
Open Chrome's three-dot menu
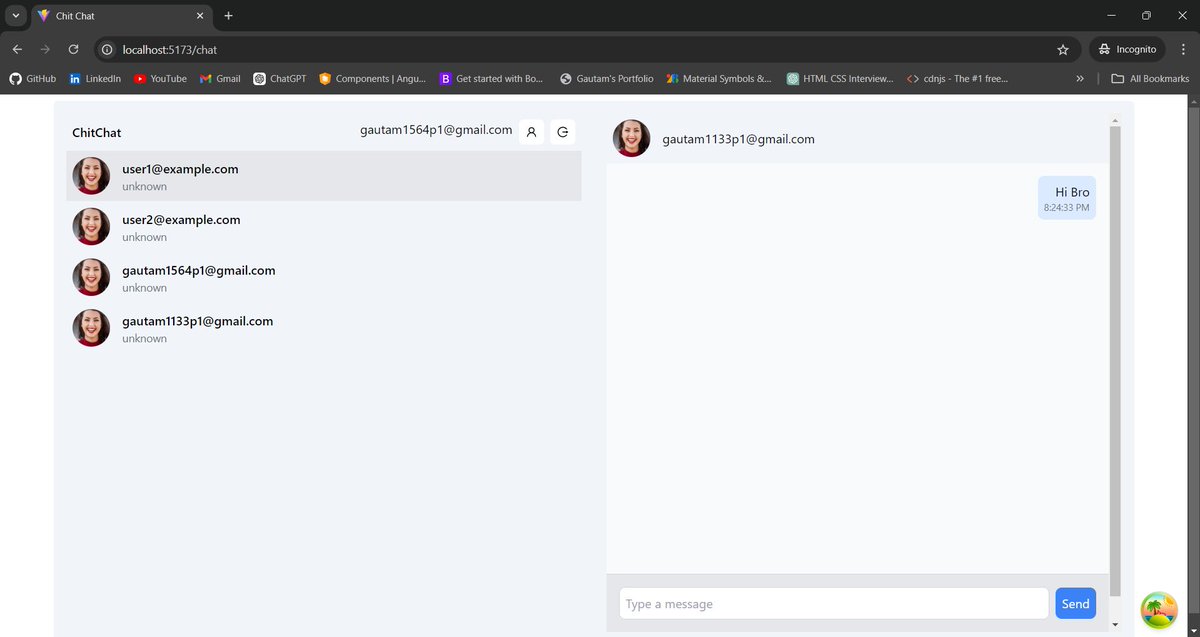tap(1182, 48)
